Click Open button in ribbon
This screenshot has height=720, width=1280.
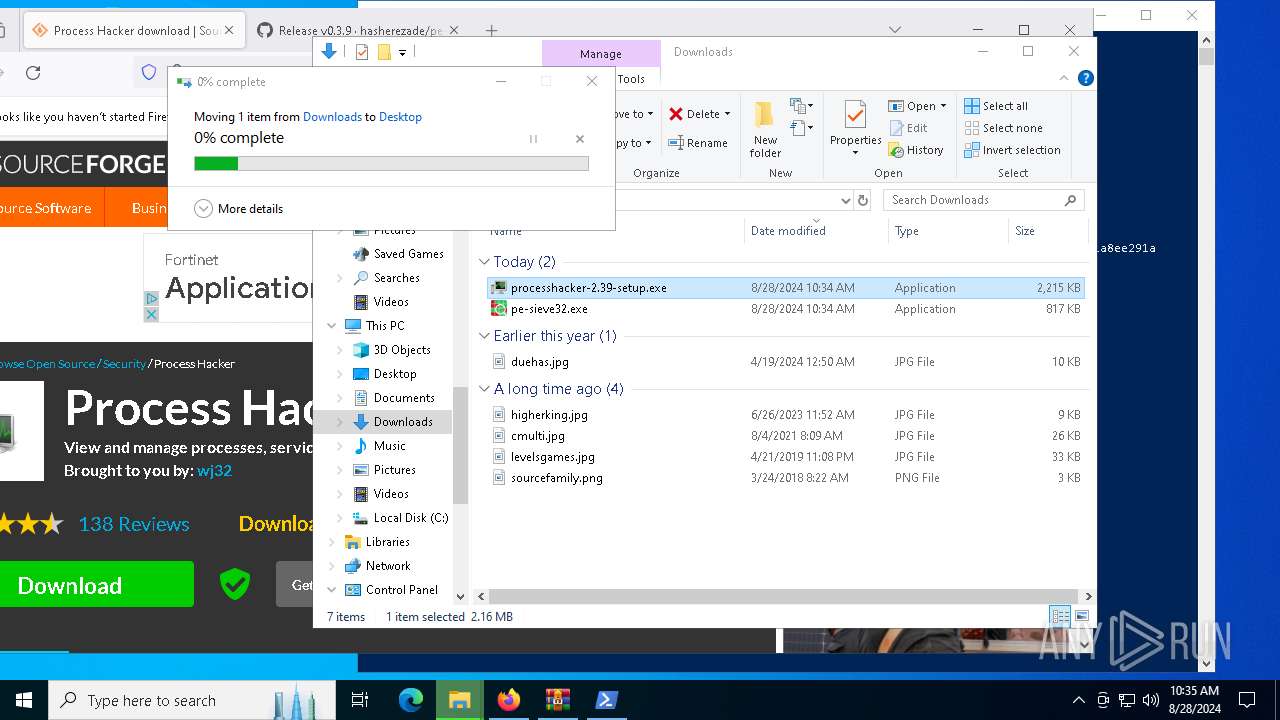click(x=912, y=106)
